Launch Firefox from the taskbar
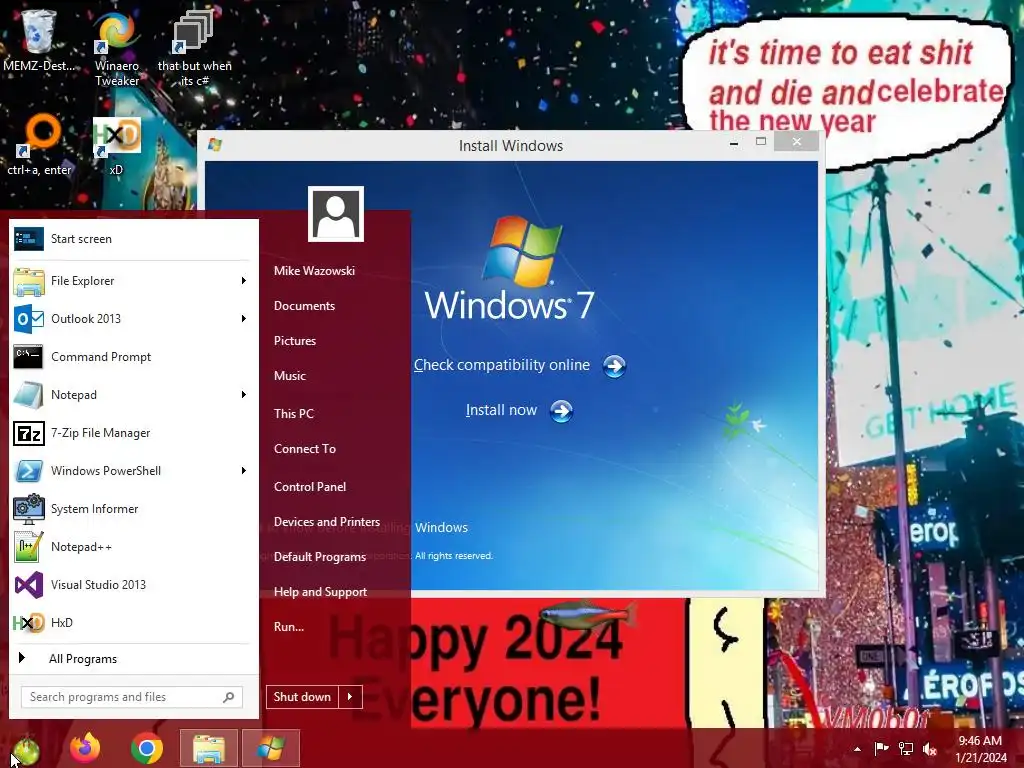 (85, 748)
